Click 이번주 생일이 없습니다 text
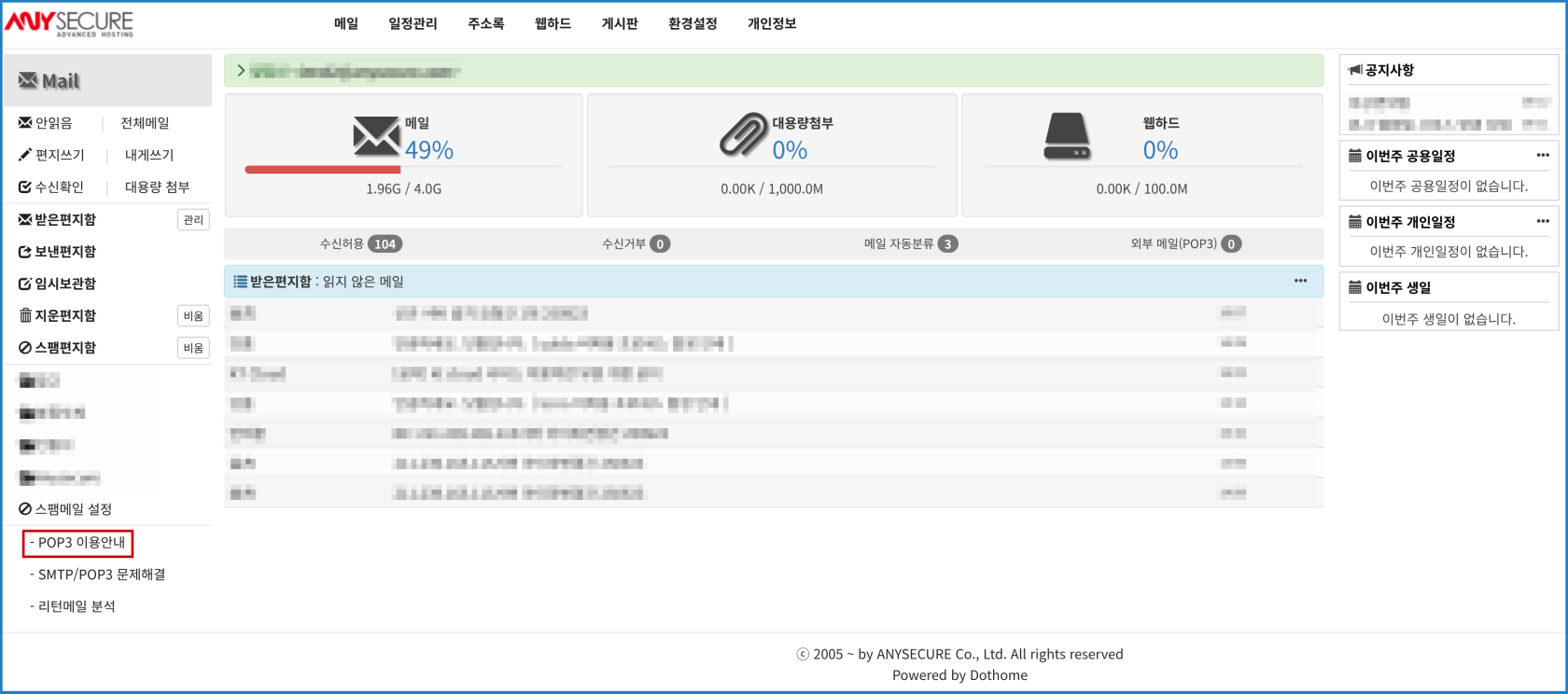 [x=1449, y=319]
